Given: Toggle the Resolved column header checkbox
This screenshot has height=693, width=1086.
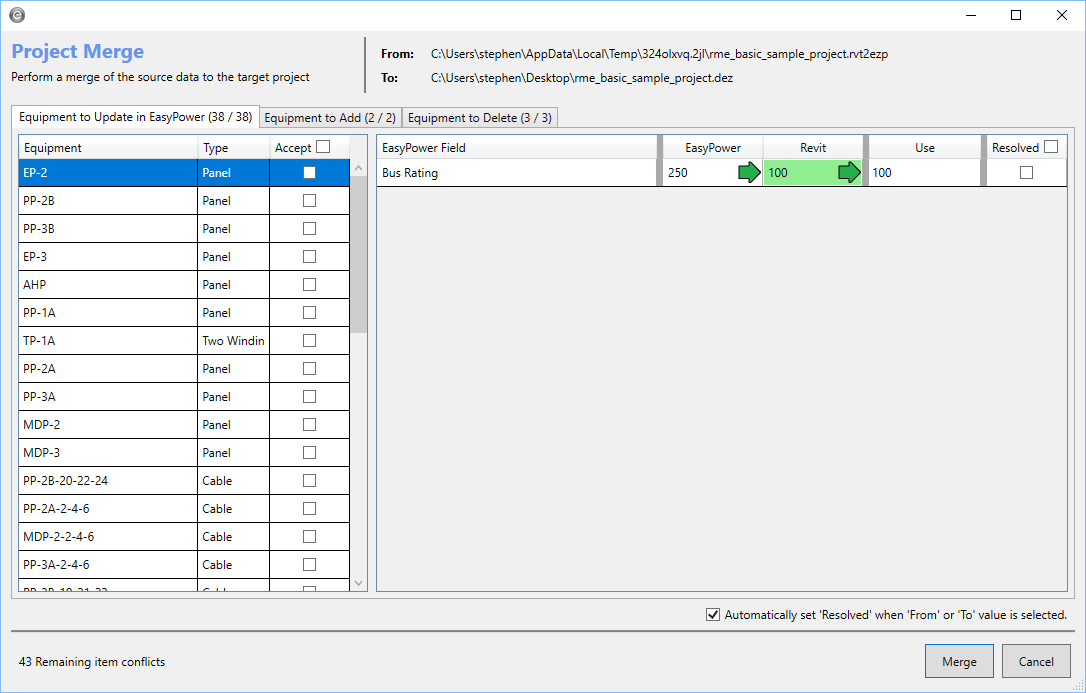Looking at the screenshot, I should [x=1051, y=147].
